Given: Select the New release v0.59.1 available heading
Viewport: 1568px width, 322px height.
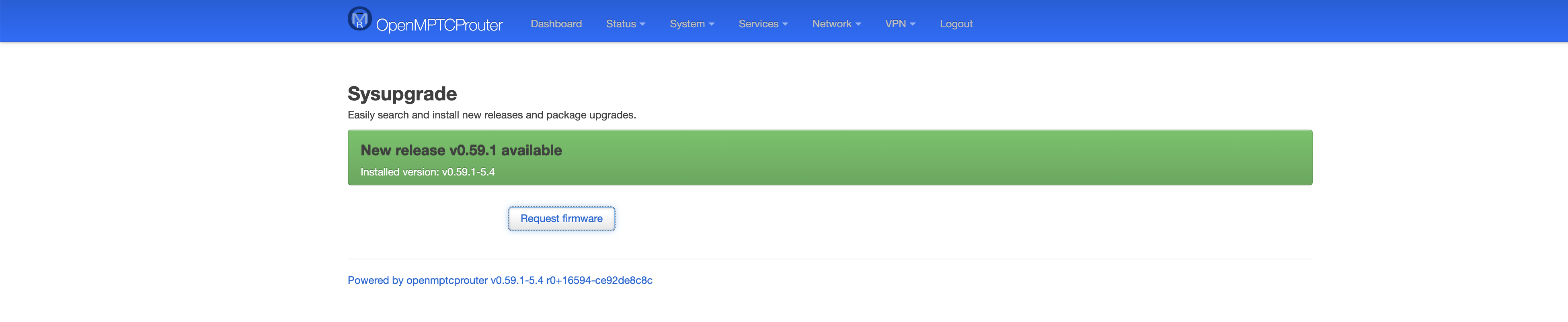Looking at the screenshot, I should click(x=461, y=150).
